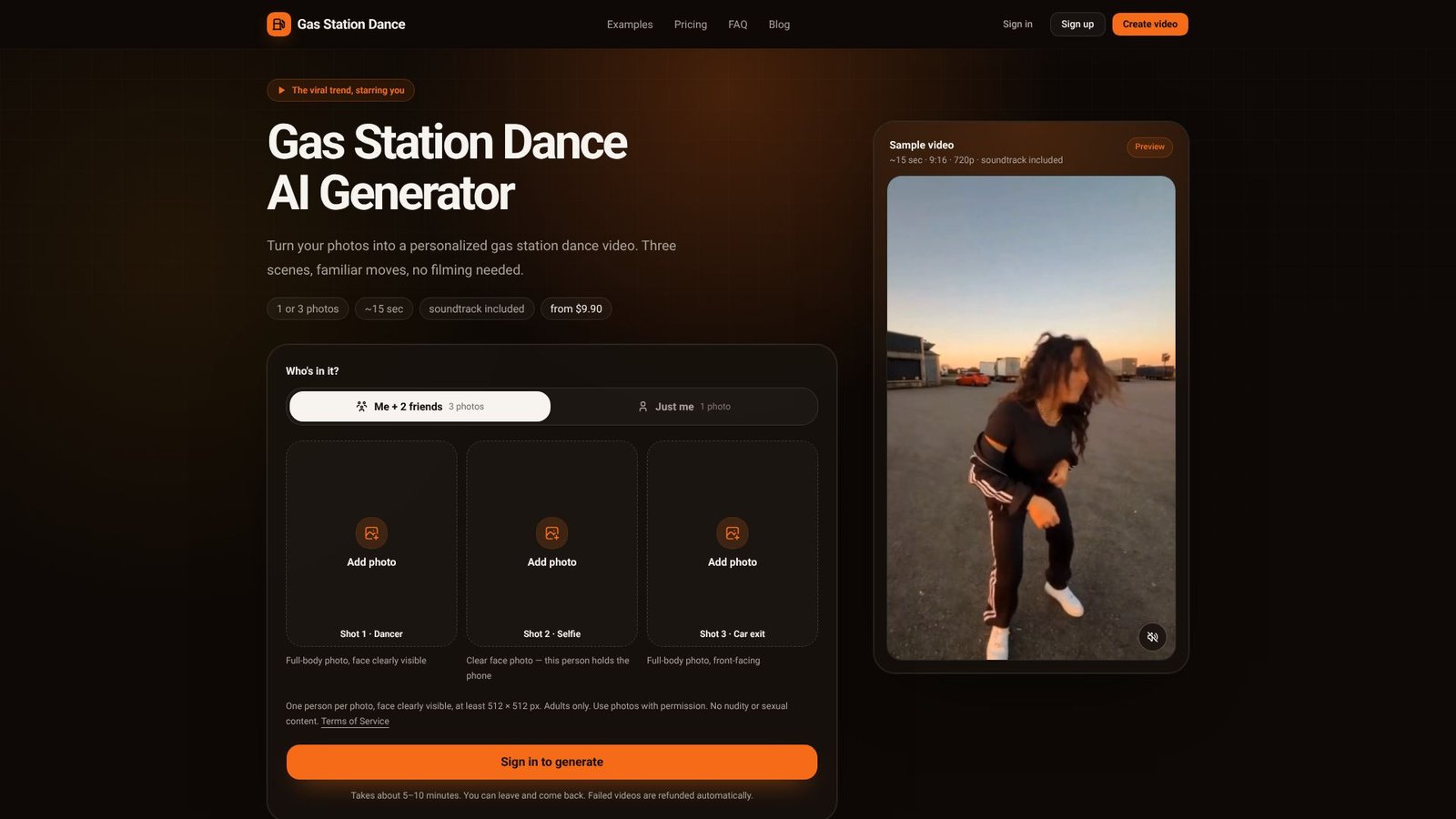Open the FAQ nav item
This screenshot has width=1456, height=819.
coord(738,25)
